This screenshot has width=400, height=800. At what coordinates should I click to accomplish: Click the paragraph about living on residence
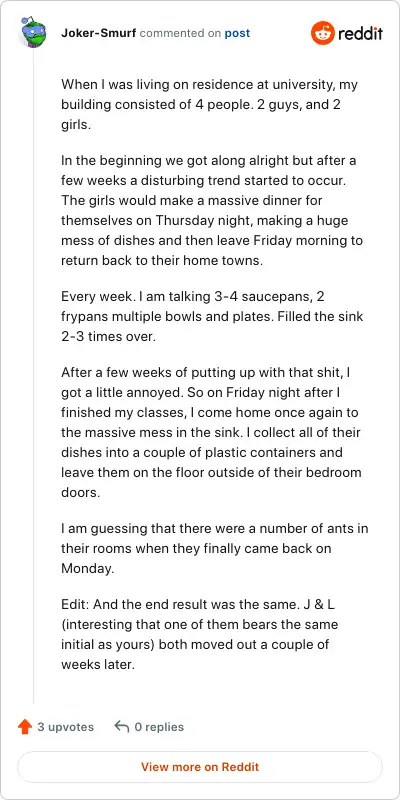coord(211,105)
